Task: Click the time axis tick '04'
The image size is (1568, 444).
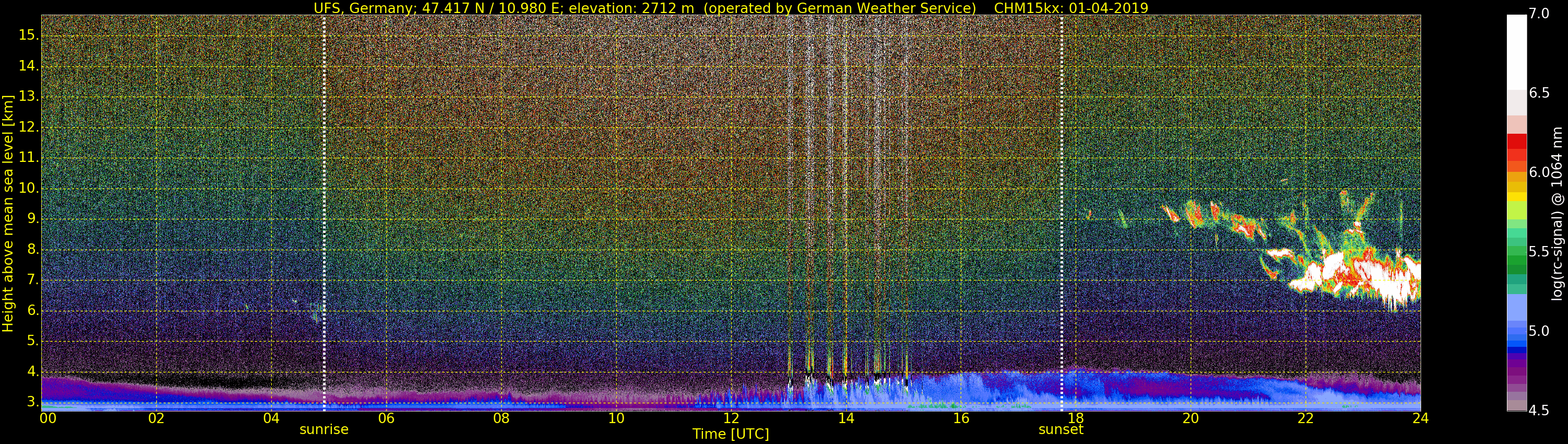Action: click(x=271, y=418)
